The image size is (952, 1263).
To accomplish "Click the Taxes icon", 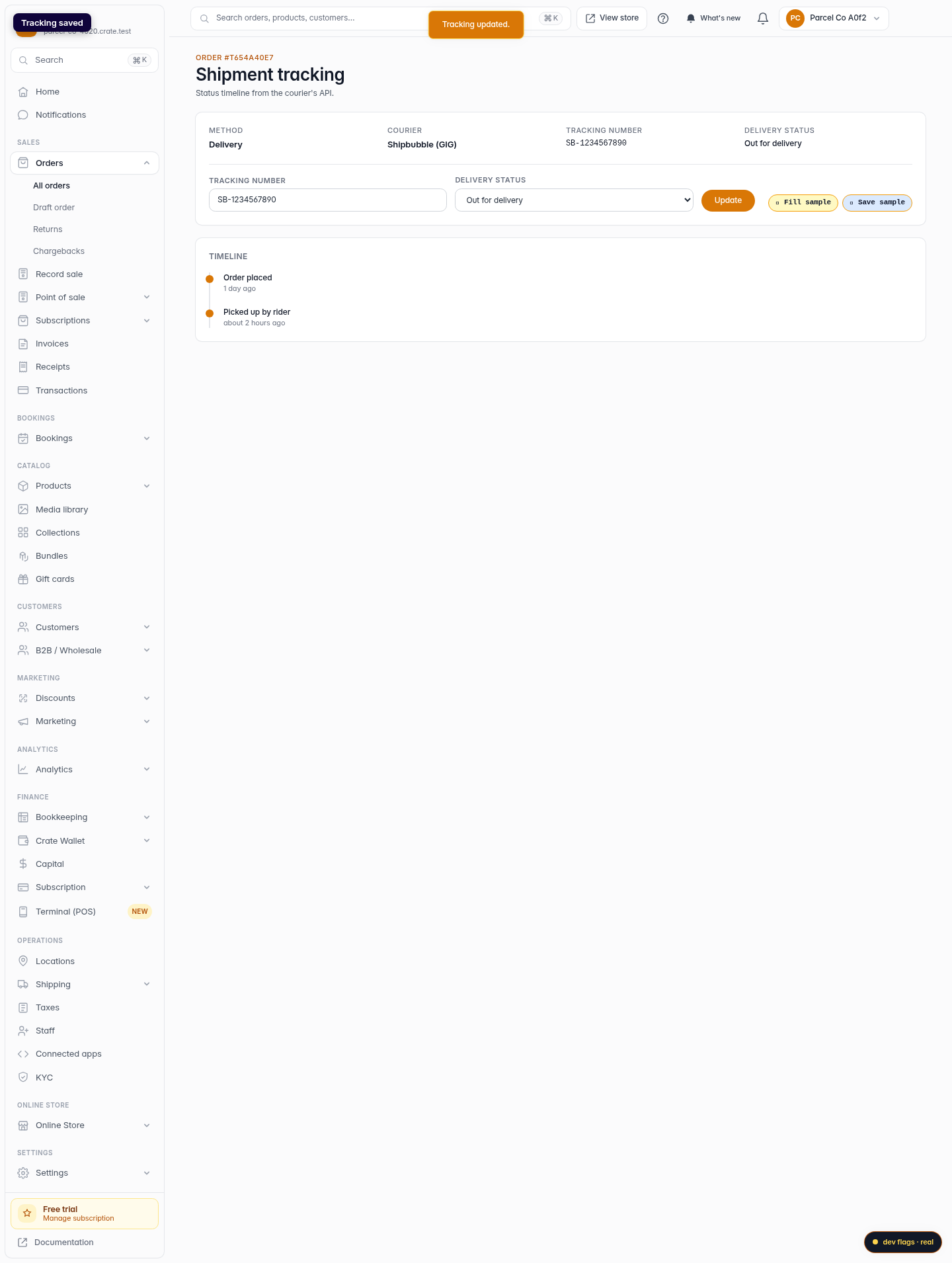I will pos(23,1008).
